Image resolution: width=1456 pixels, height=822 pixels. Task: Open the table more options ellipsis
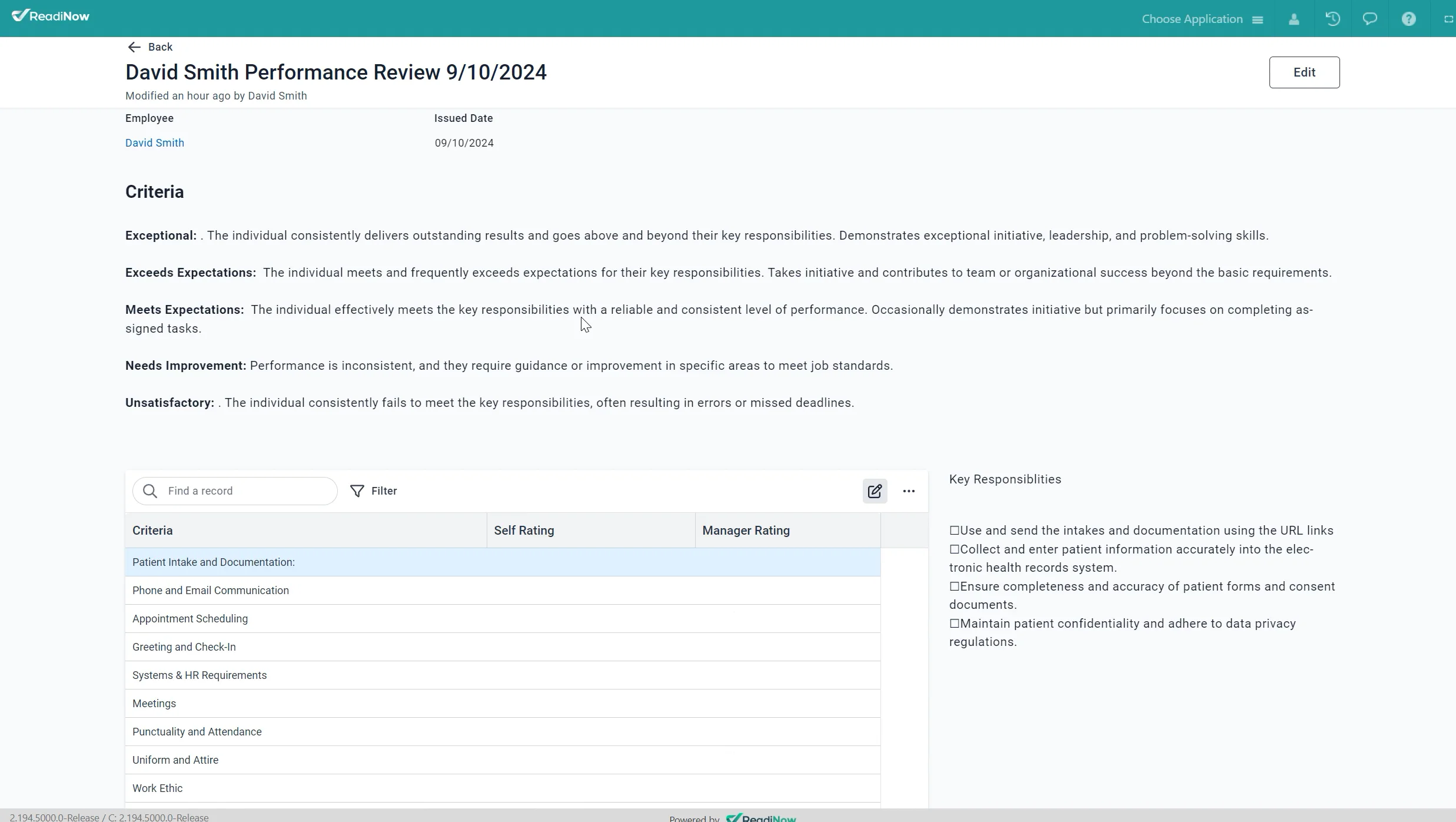pyautogui.click(x=909, y=491)
